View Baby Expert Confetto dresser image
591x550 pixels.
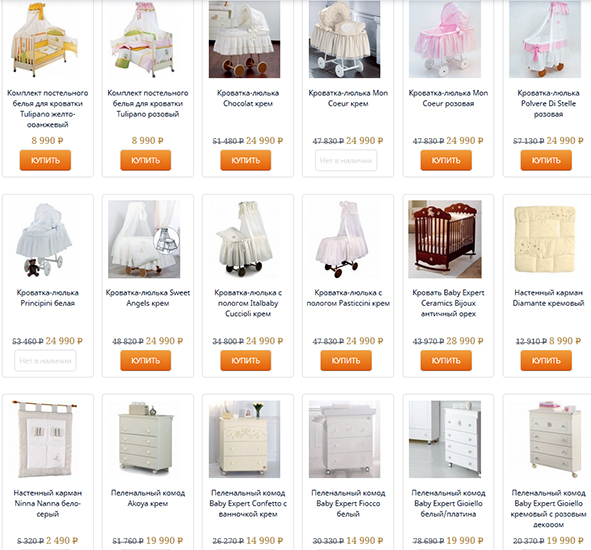click(x=245, y=440)
